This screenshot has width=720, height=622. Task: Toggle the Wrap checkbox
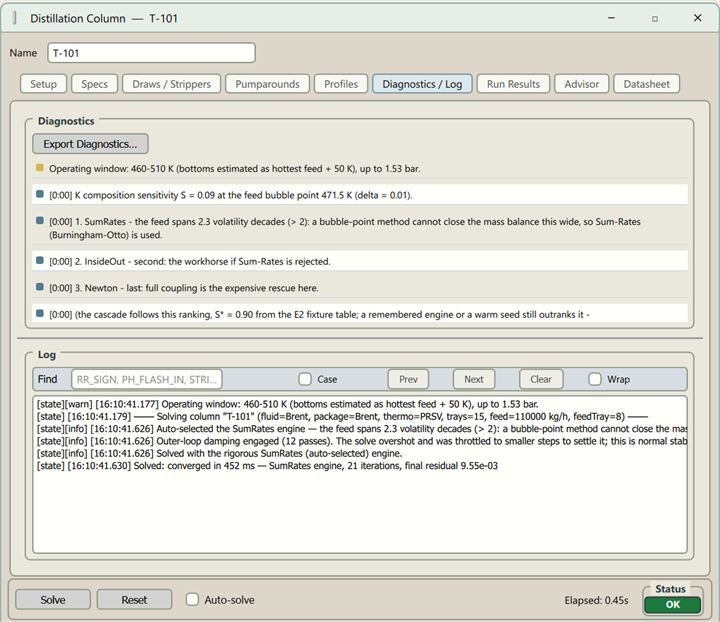coord(595,379)
